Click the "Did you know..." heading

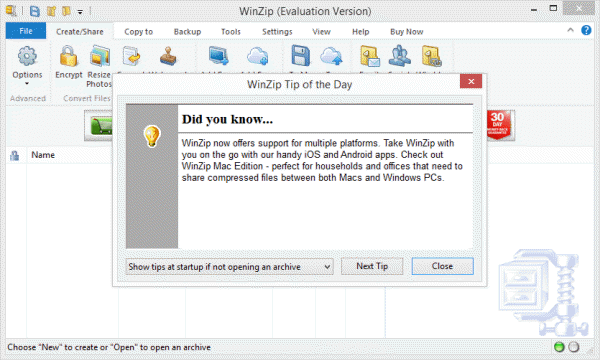tap(227, 119)
